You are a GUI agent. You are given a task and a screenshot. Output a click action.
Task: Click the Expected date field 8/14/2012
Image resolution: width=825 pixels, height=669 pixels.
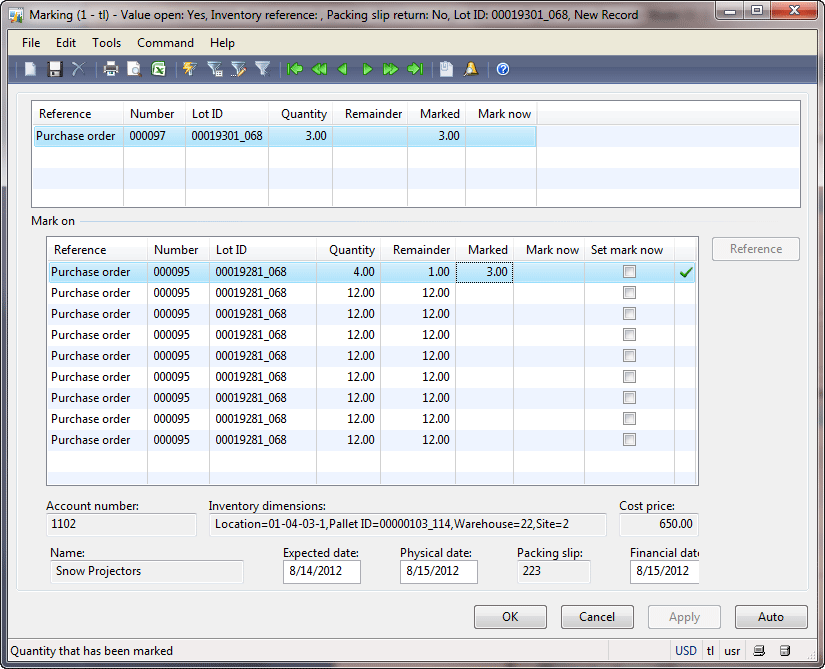pyautogui.click(x=321, y=572)
